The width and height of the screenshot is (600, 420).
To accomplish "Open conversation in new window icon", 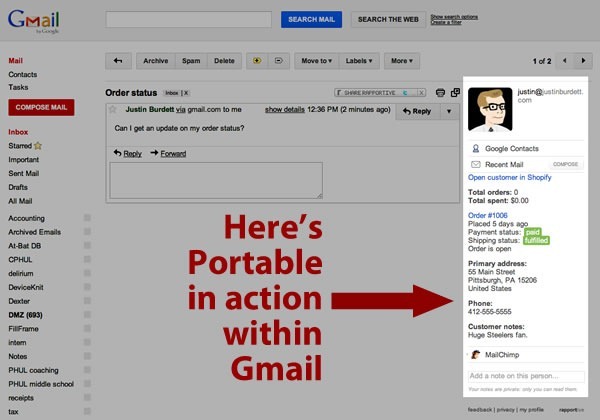I will click(x=455, y=93).
